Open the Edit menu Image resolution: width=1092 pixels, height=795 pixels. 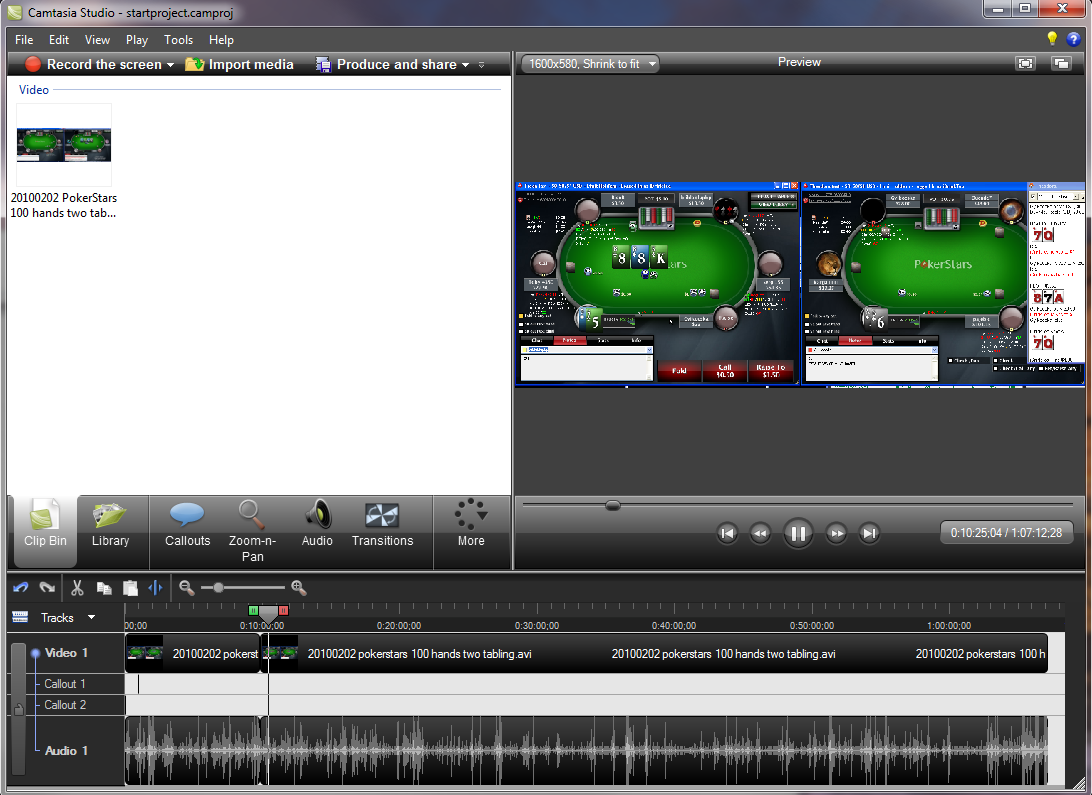click(58, 40)
